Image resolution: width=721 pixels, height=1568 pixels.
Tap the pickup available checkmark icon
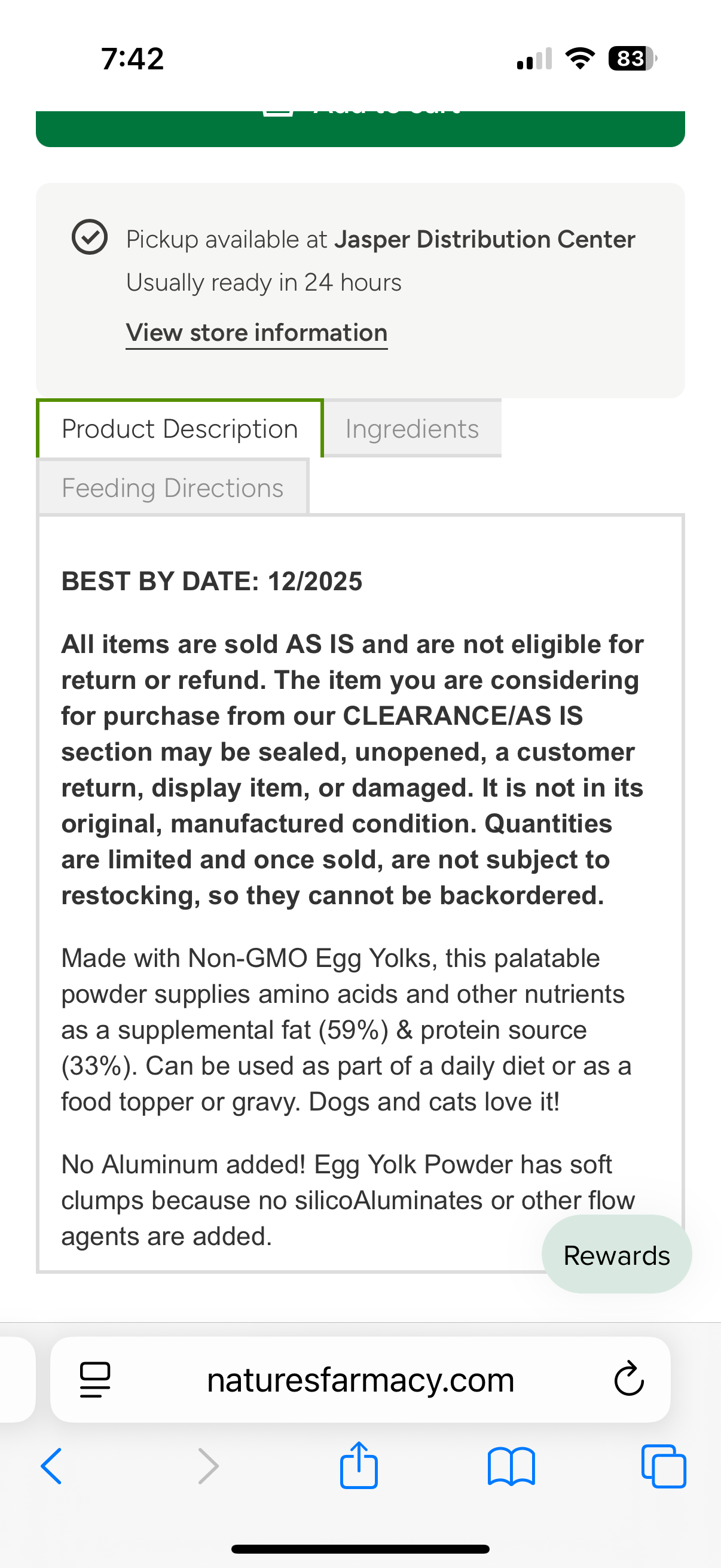click(x=90, y=237)
